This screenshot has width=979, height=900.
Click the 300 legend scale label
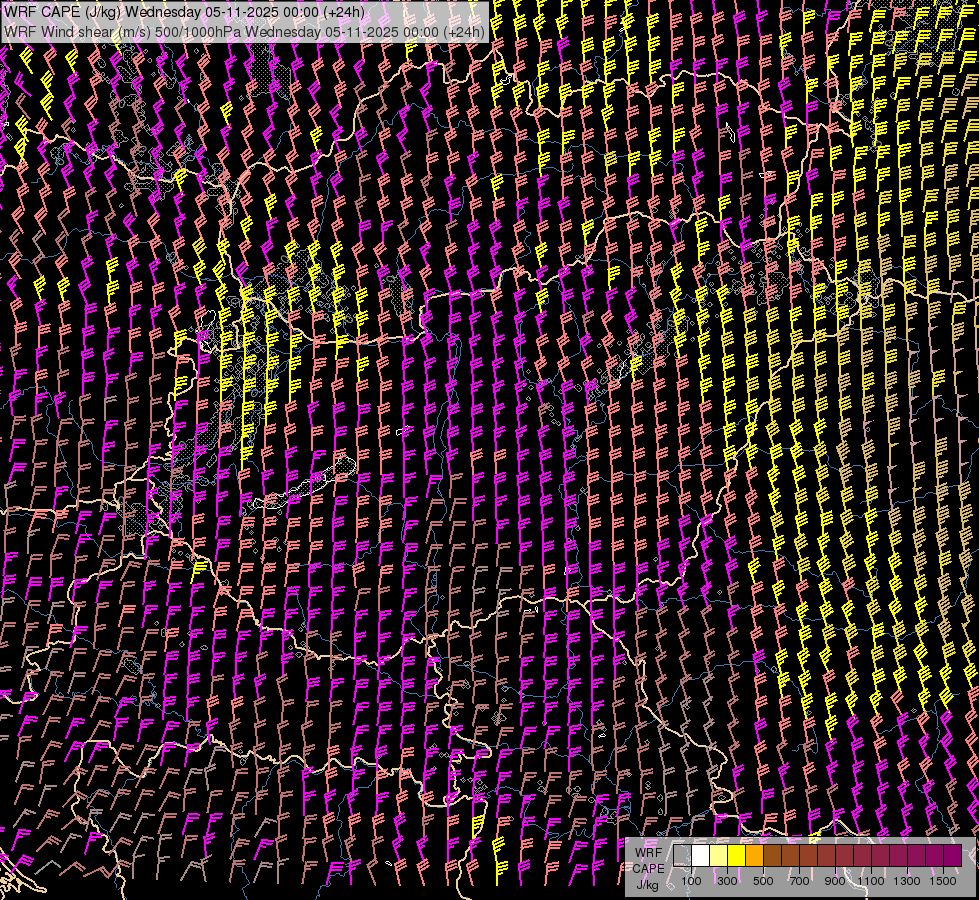pos(727,881)
